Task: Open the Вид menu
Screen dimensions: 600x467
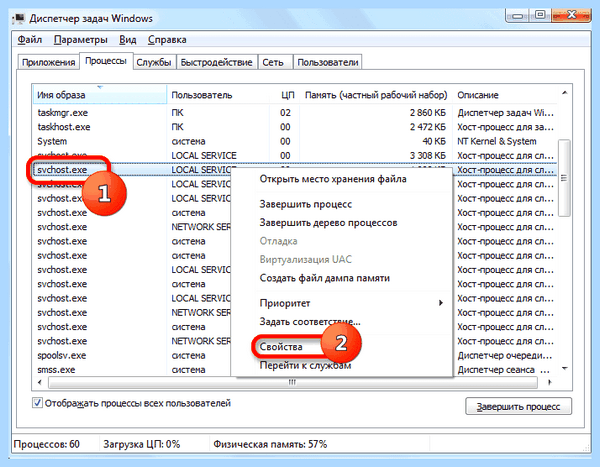Action: pyautogui.click(x=127, y=40)
